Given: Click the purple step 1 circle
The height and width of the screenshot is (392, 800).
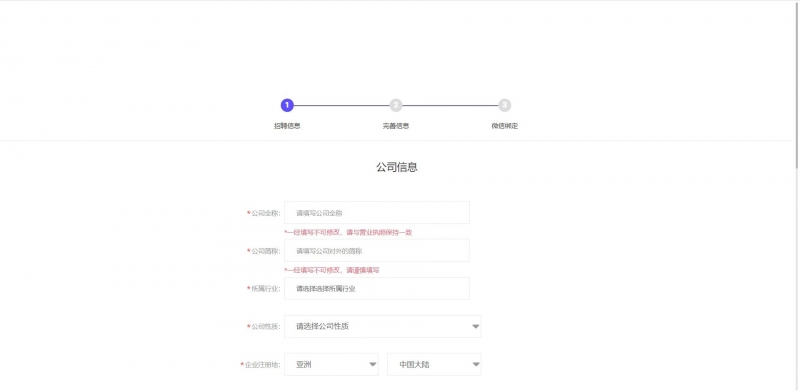Looking at the screenshot, I should tap(287, 105).
